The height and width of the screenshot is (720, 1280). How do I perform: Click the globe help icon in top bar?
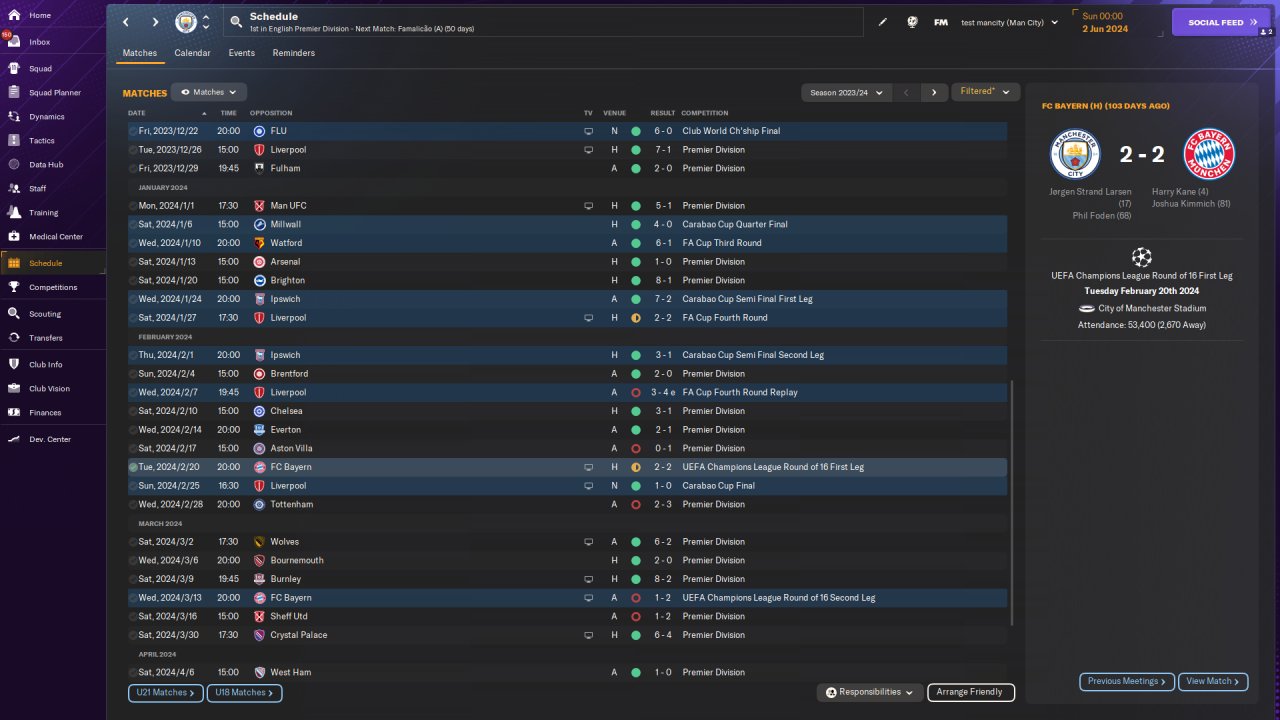pos(912,22)
